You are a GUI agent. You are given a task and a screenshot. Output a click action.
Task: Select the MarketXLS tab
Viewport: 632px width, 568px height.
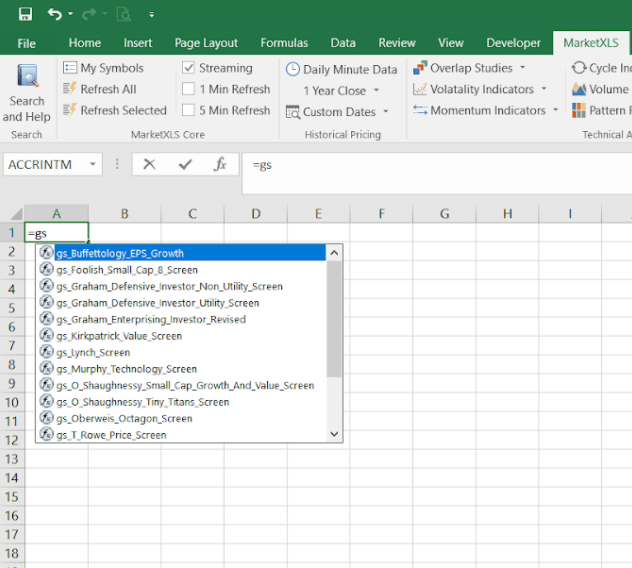tap(591, 43)
